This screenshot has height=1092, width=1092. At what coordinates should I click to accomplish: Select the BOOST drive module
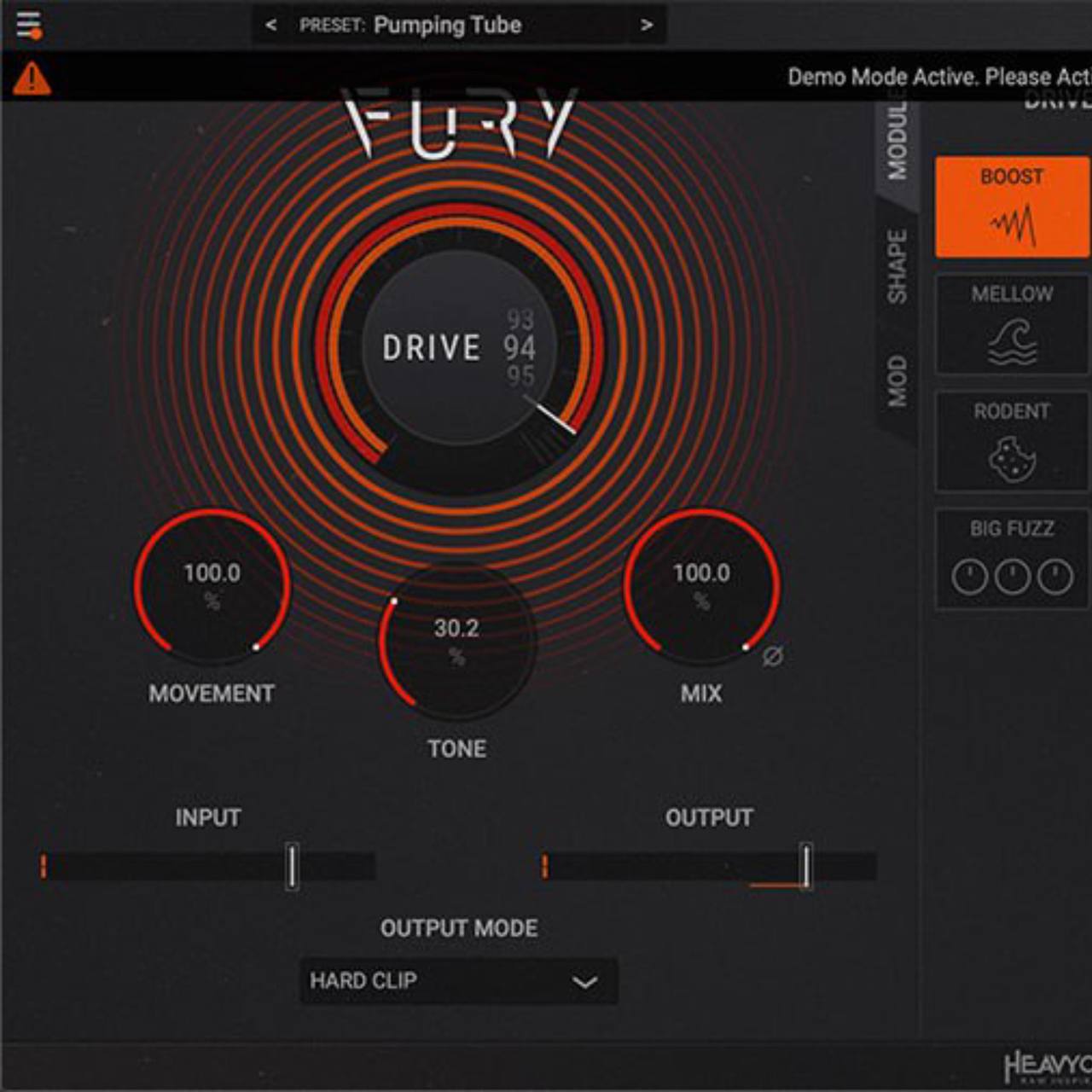point(1012,206)
